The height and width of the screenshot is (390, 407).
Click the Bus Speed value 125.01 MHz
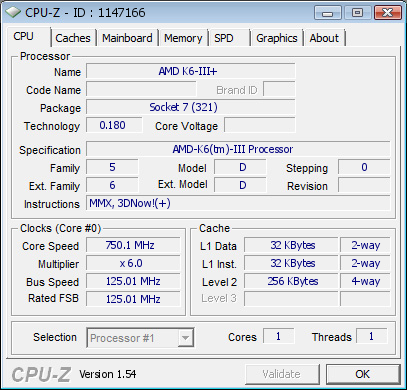133,281
